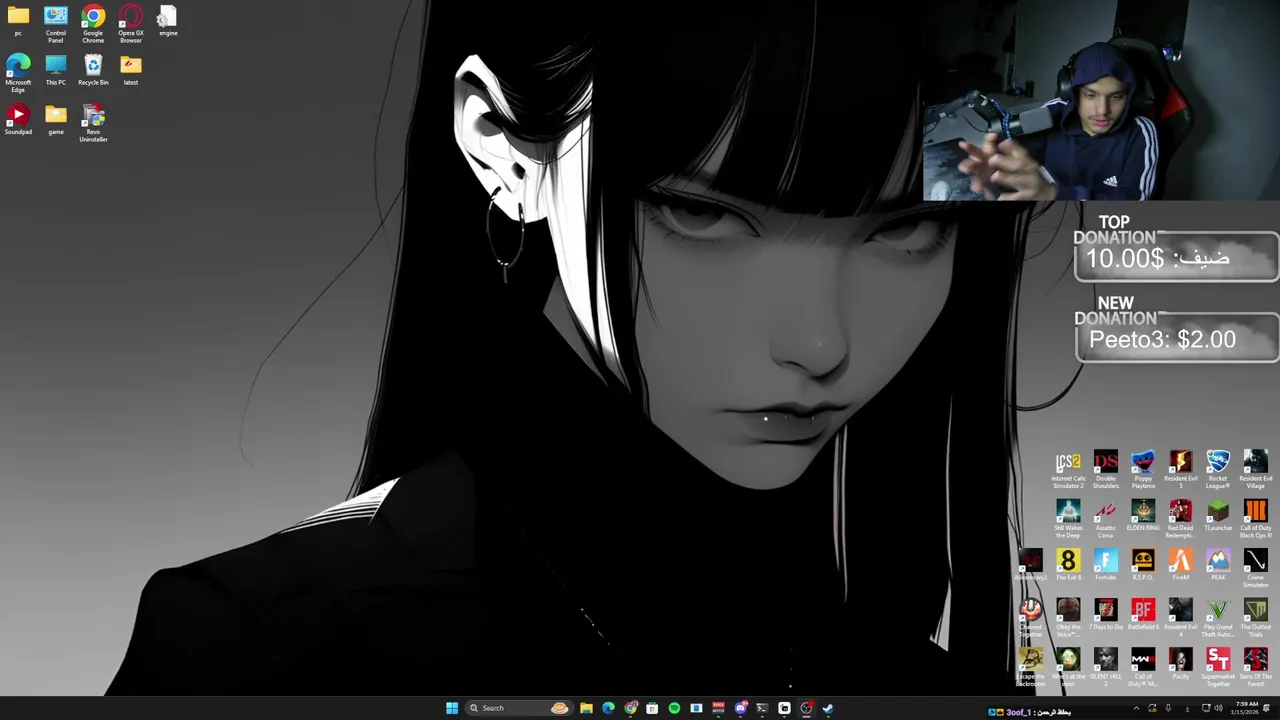Select Red Dead Redemption shortcut

[1180, 520]
